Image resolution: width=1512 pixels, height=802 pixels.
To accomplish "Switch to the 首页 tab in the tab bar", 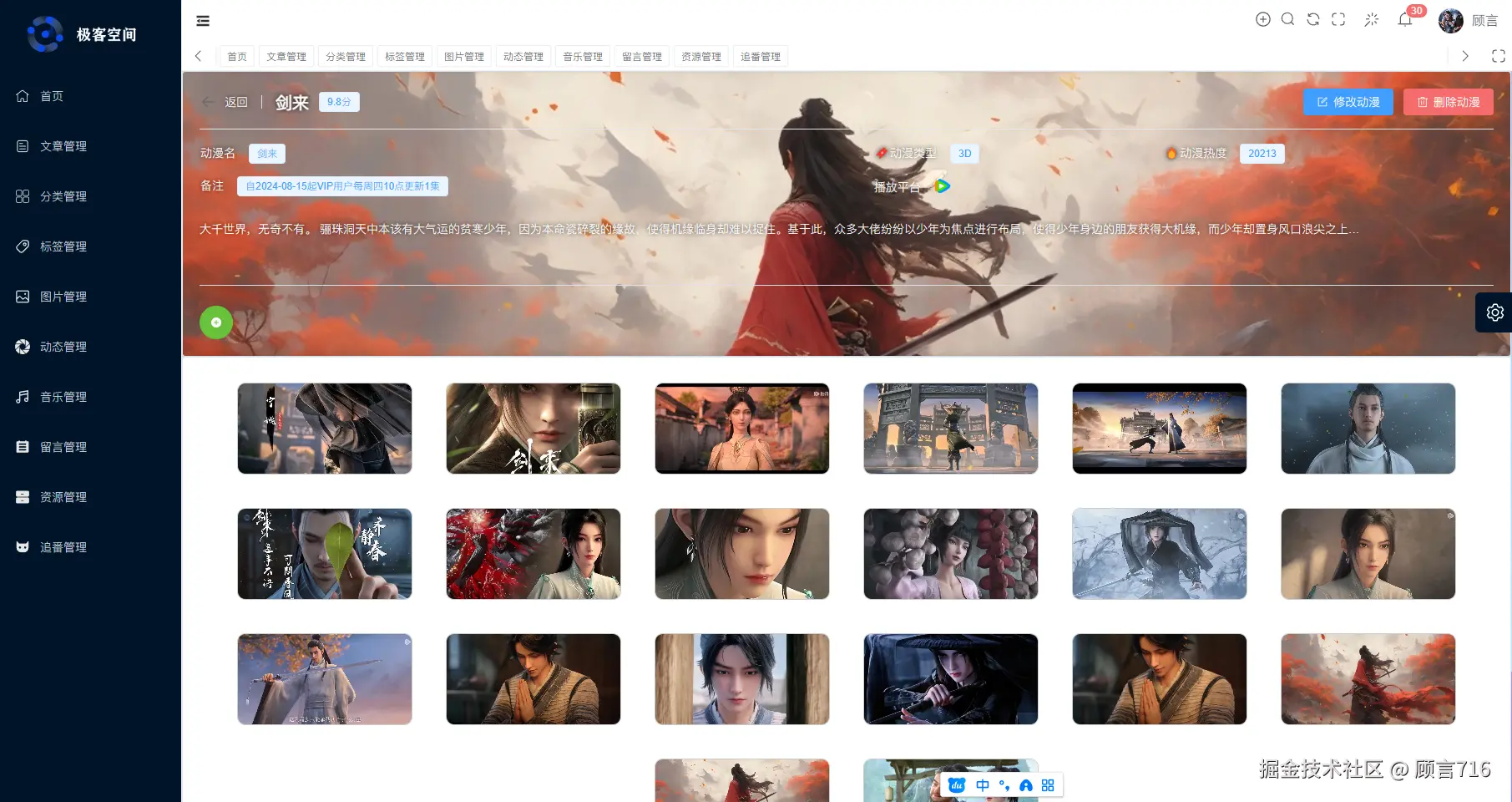I will 237,57.
